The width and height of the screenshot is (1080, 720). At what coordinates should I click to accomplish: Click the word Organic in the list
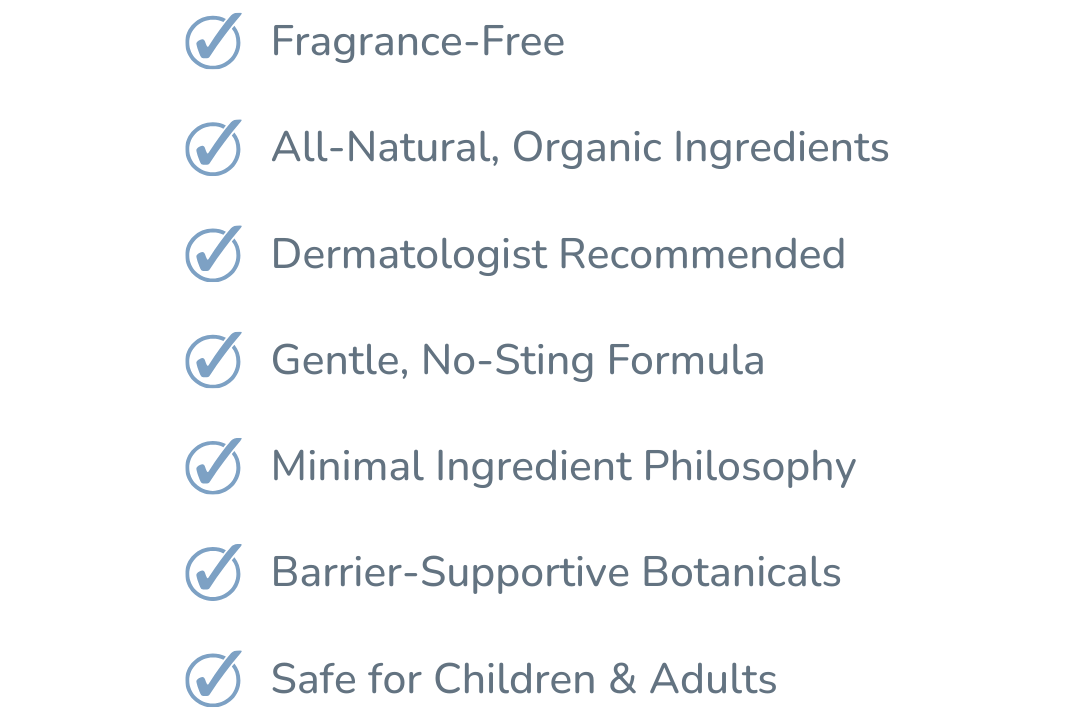(587, 148)
